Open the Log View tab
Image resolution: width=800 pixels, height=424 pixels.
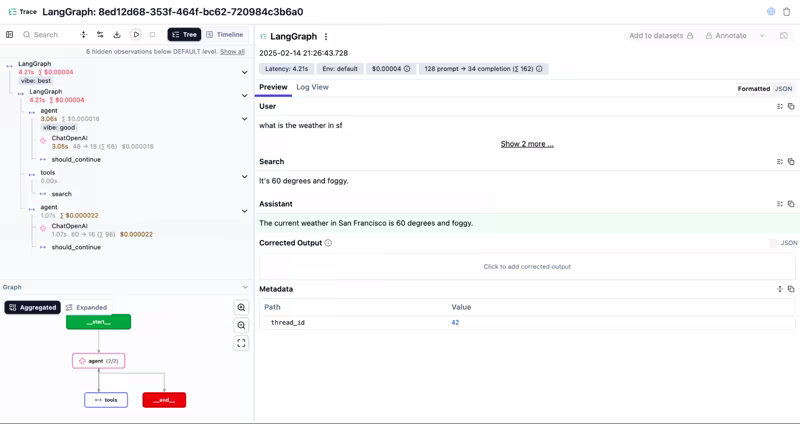(312, 87)
